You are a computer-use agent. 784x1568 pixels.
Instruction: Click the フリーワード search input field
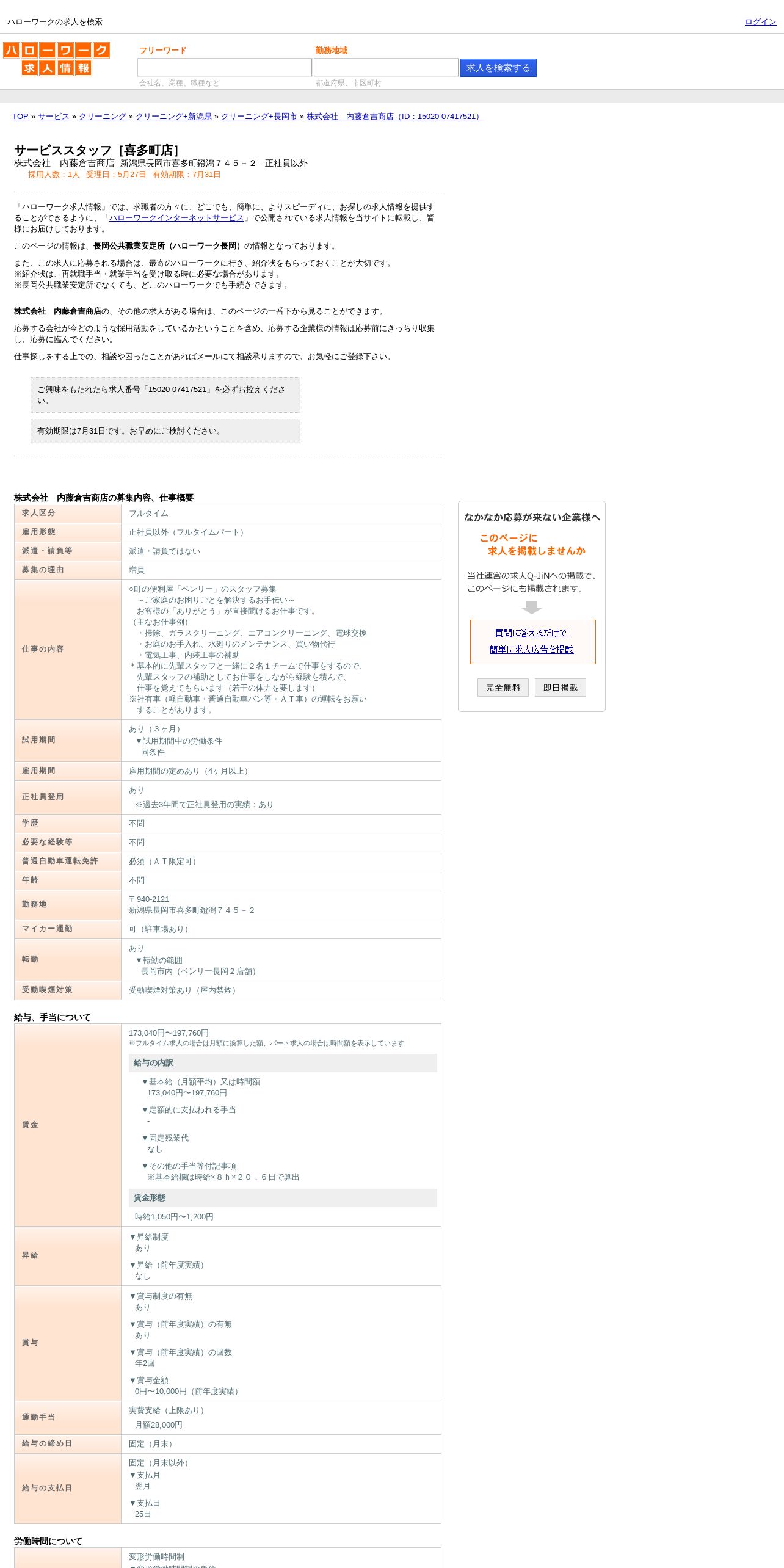click(x=225, y=67)
